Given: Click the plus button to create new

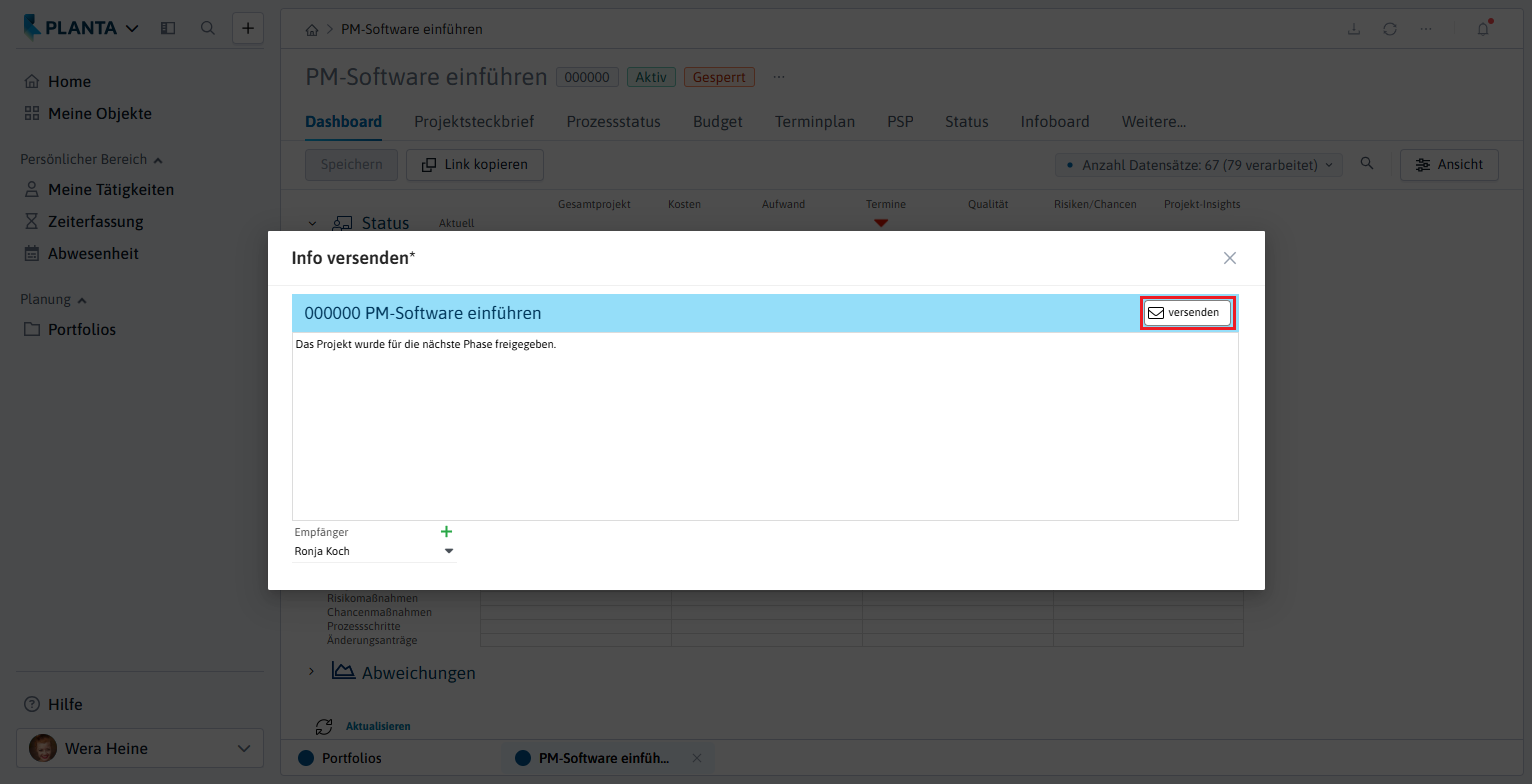Looking at the screenshot, I should tap(248, 28).
